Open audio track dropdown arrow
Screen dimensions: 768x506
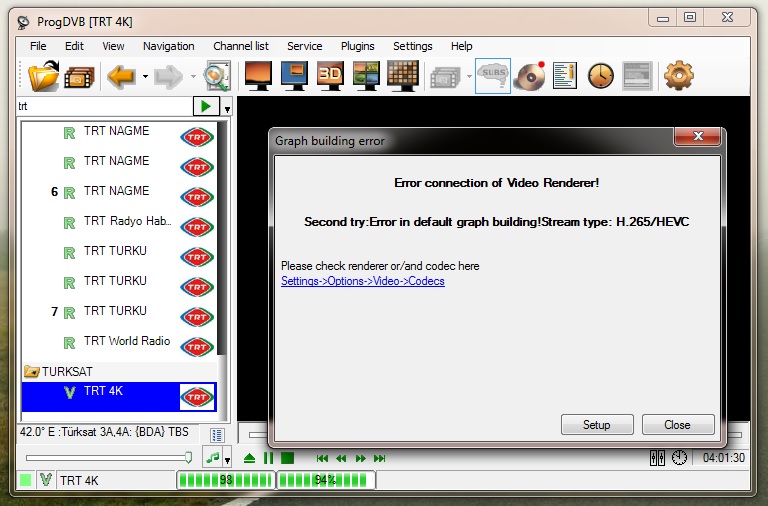227,460
